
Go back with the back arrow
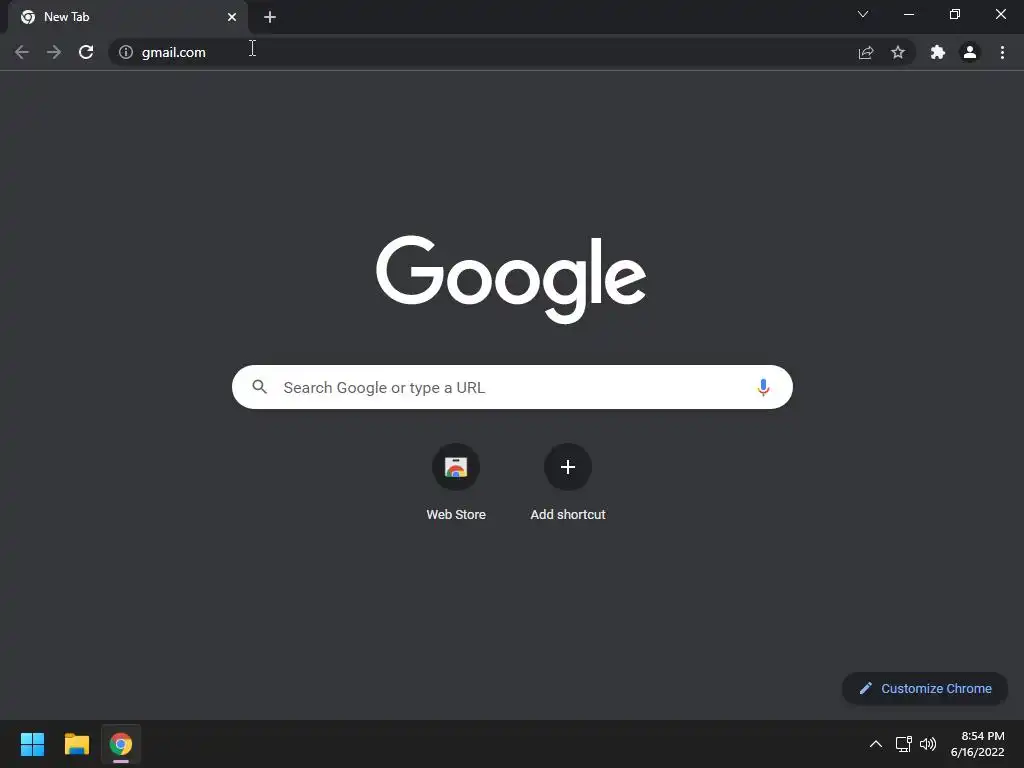22,52
